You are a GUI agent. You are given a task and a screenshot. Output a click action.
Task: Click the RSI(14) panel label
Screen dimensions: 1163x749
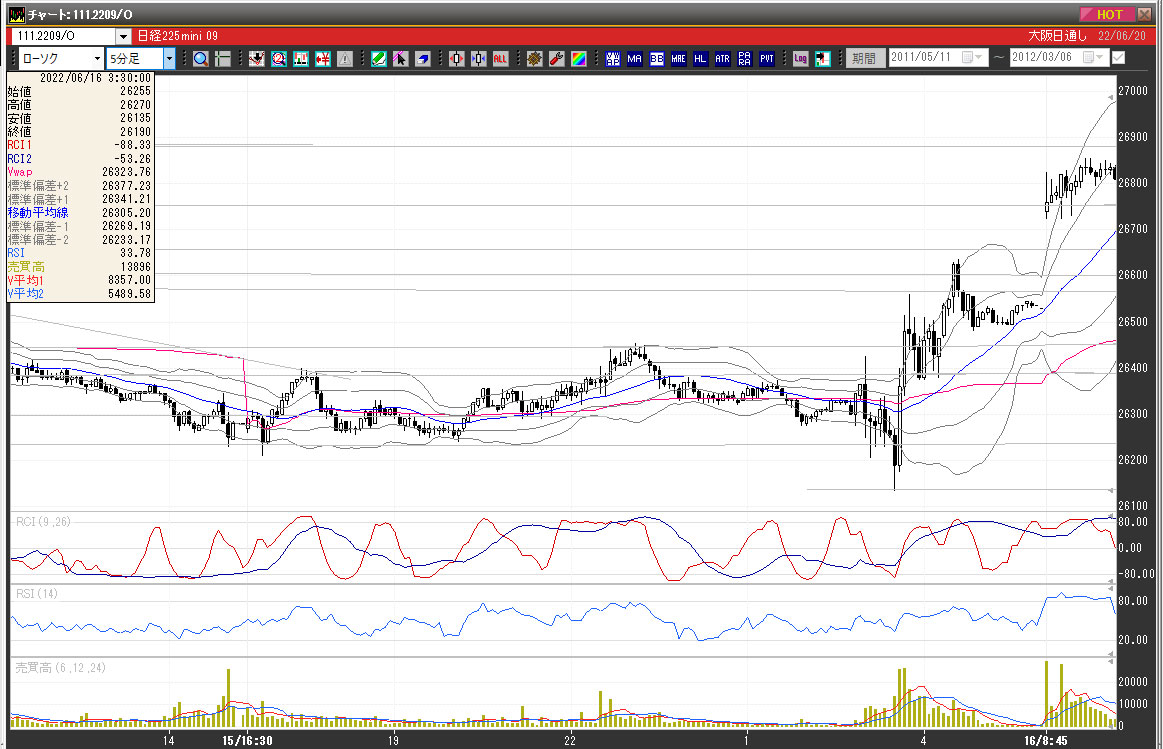click(36, 593)
